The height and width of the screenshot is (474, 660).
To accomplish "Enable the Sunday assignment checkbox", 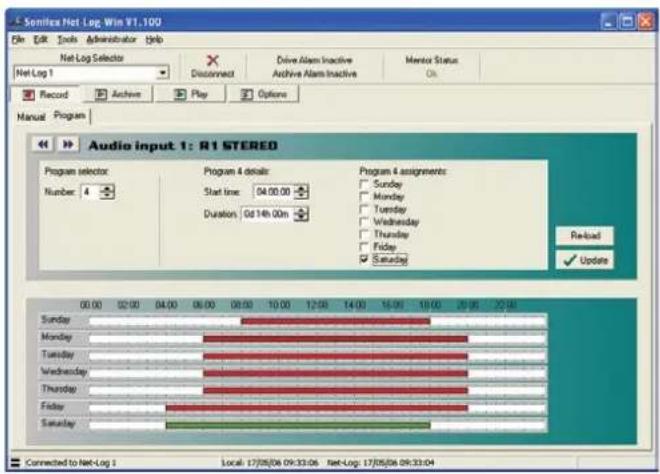I will click(364, 184).
